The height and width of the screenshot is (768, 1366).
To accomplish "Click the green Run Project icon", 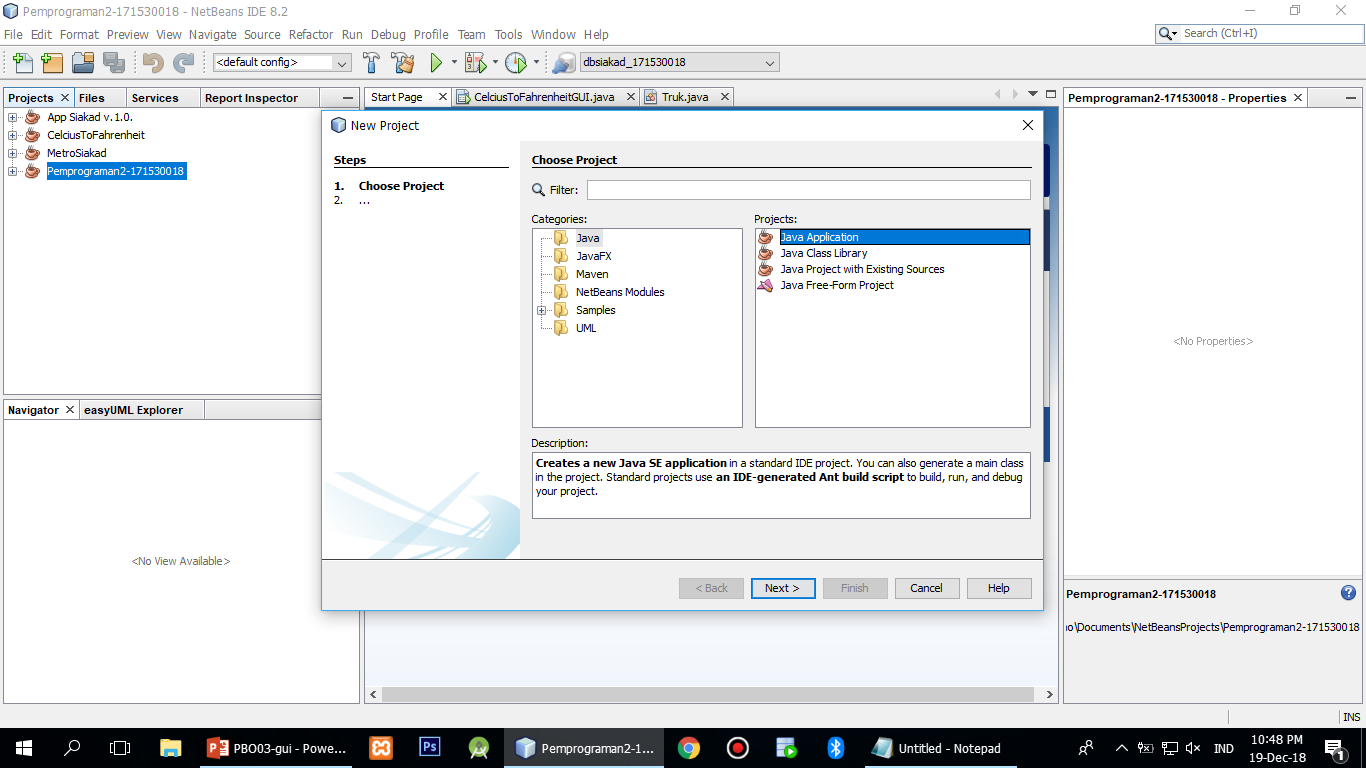I will click(x=436, y=62).
